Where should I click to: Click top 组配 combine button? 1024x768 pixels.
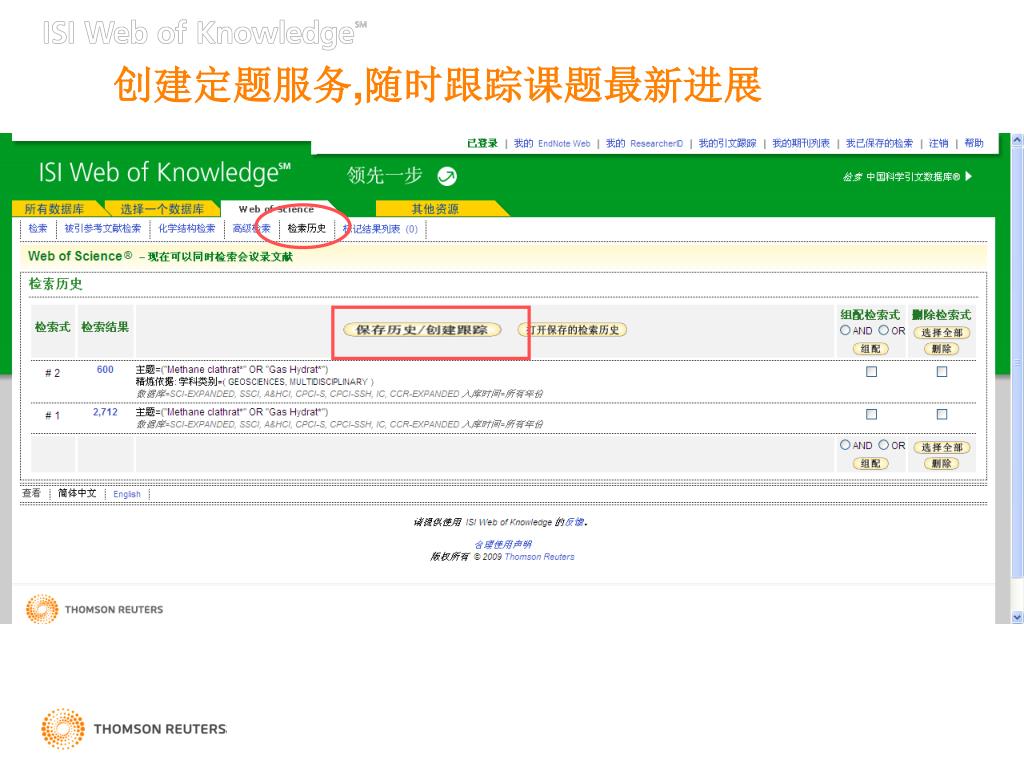871,349
